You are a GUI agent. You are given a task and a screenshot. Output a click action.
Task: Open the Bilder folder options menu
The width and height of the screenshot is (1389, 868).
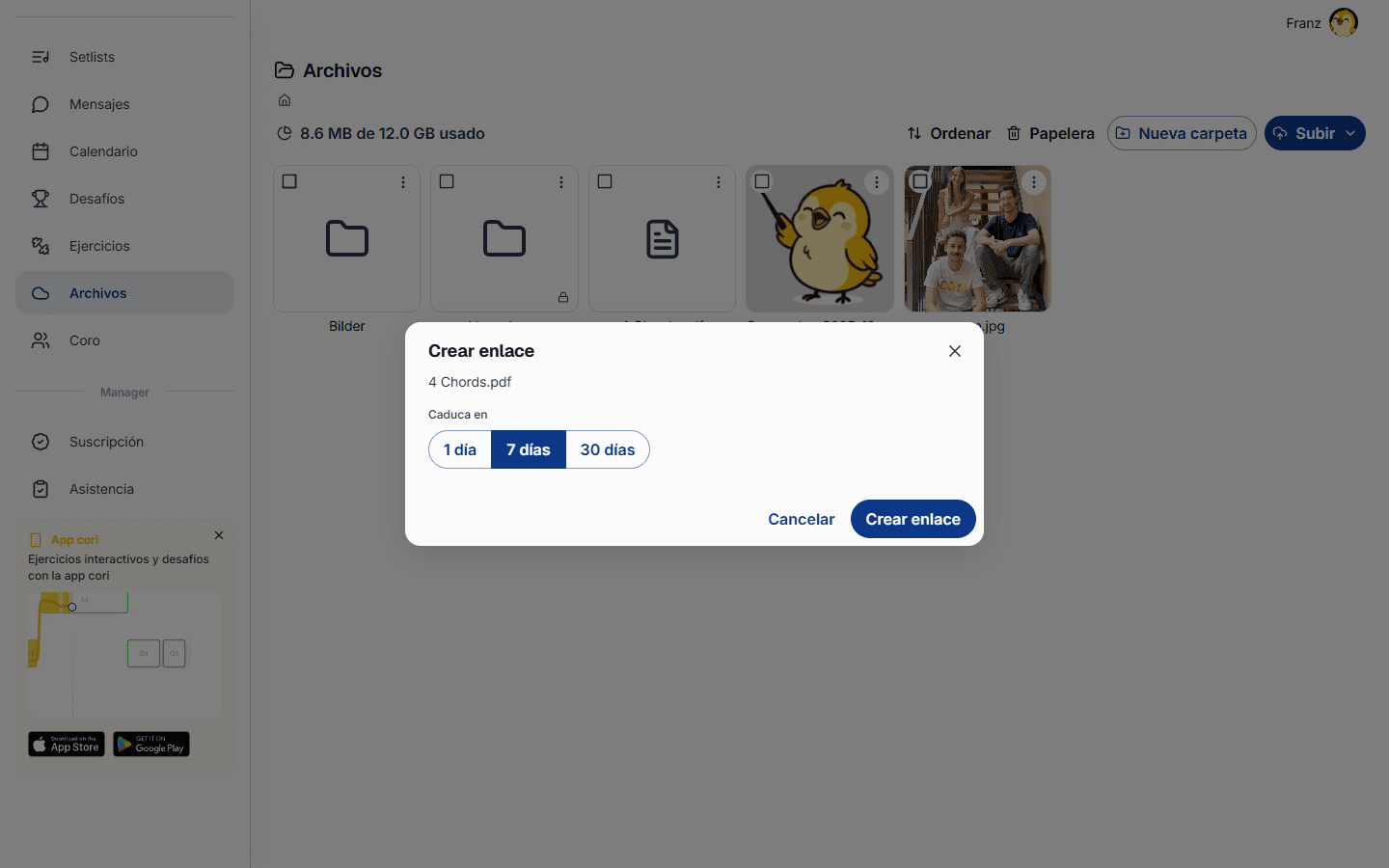coord(403,182)
